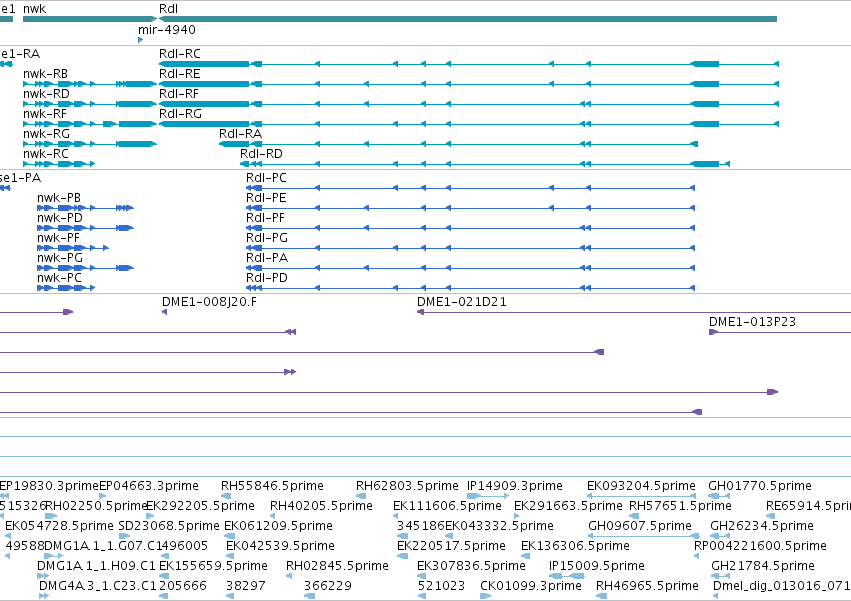Open EST EK043332.5prime

coord(499,526)
